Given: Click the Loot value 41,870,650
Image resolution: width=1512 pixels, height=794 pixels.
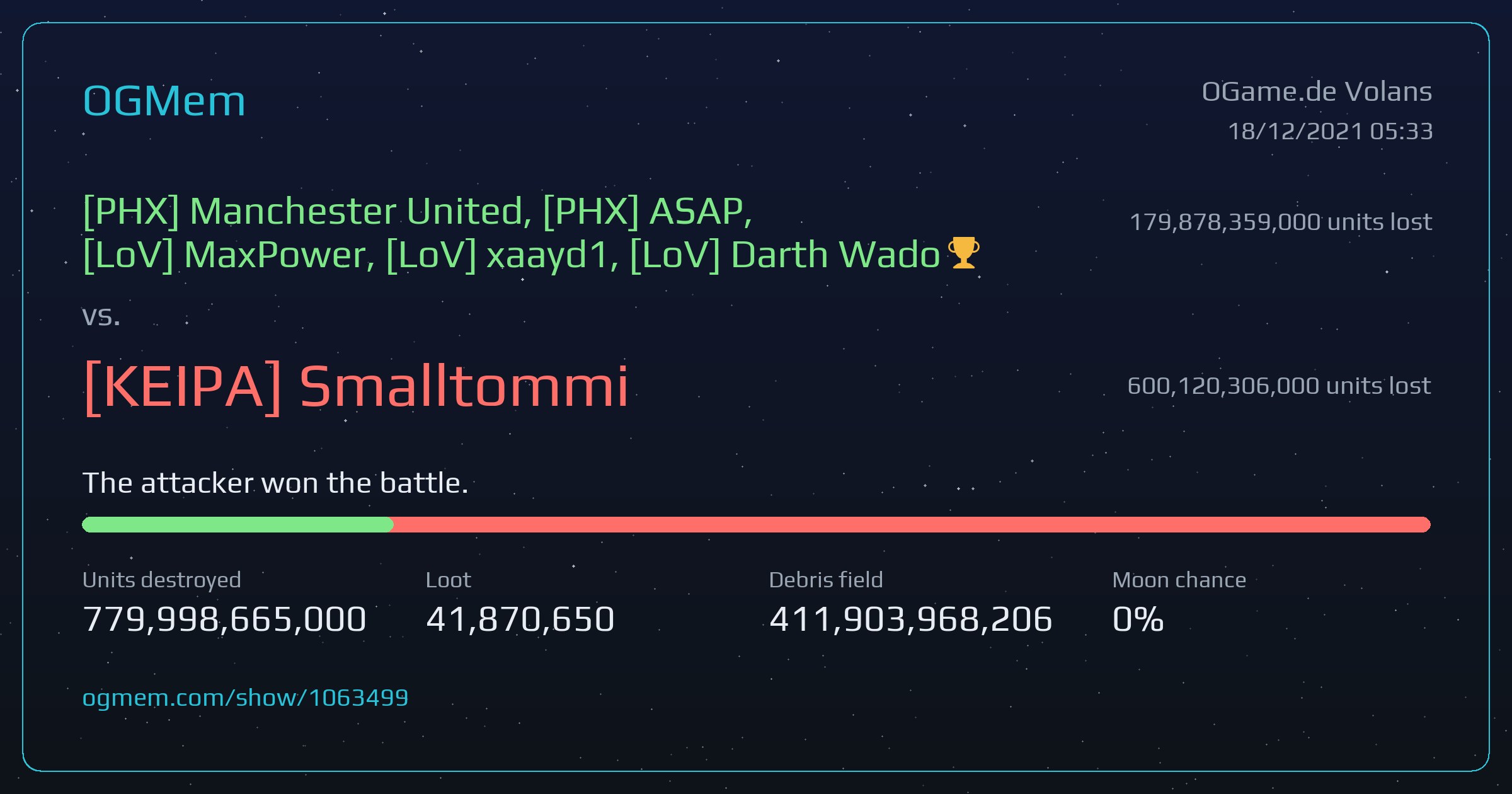Looking at the screenshot, I should coord(520,619).
